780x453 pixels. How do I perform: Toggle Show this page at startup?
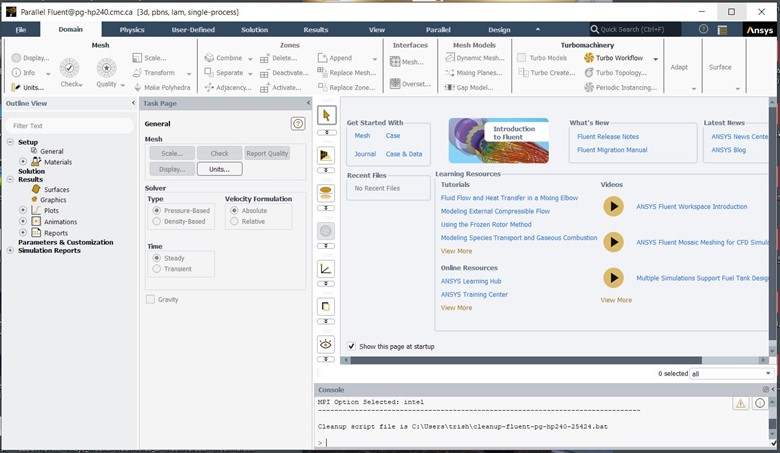click(351, 346)
